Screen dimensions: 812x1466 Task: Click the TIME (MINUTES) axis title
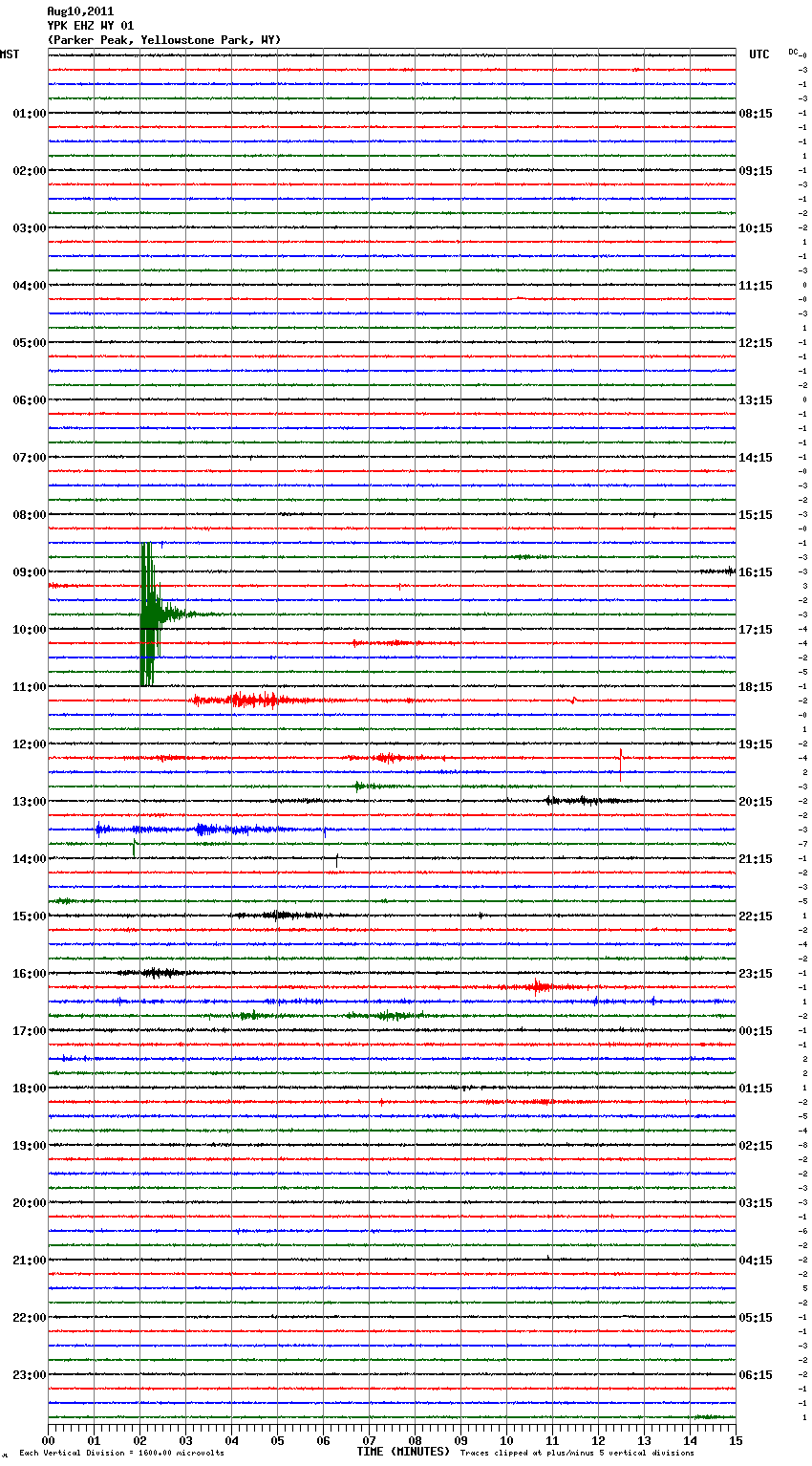tap(403, 1452)
